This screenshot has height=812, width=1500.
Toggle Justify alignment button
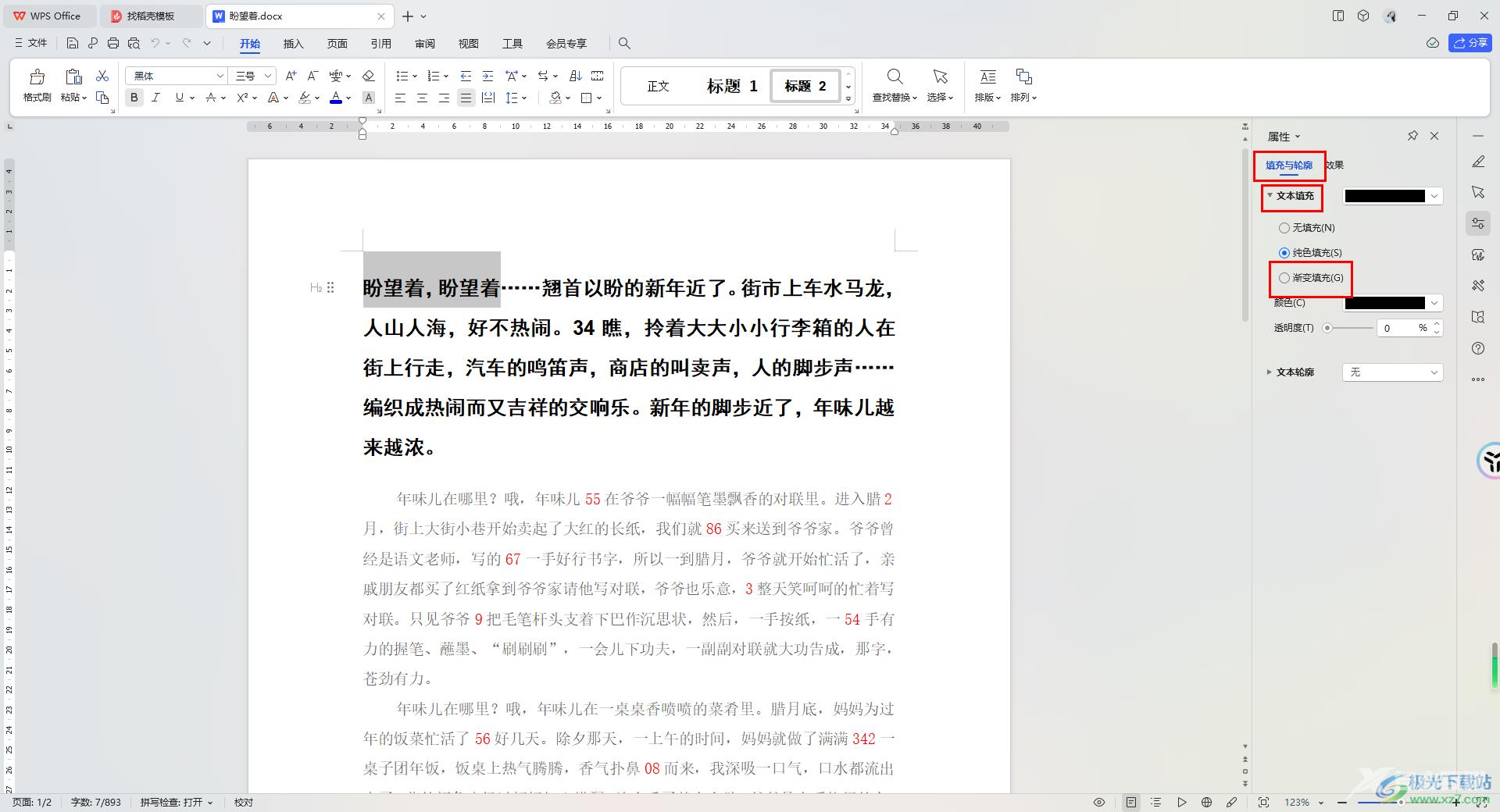[x=466, y=98]
